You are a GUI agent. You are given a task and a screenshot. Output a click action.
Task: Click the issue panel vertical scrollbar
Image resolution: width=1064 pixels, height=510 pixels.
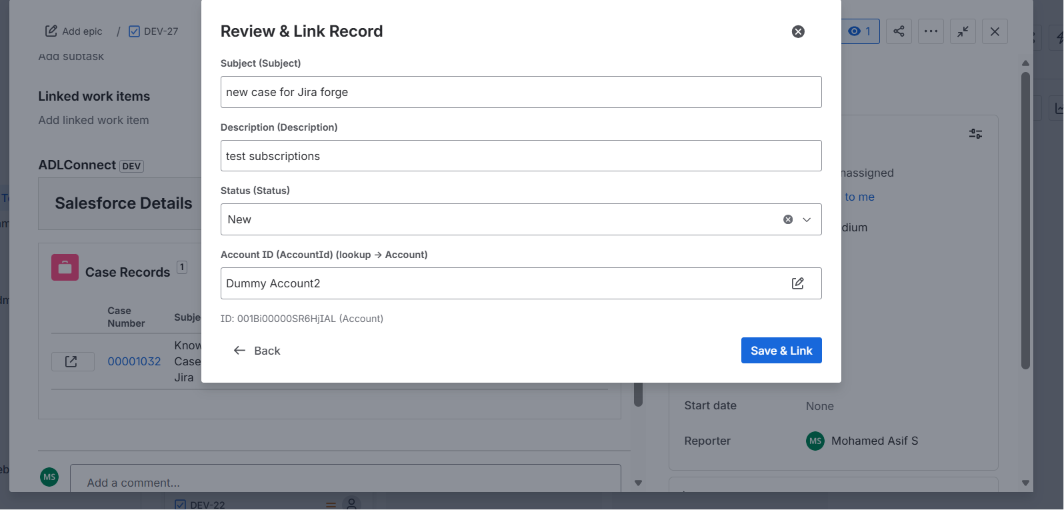click(x=1025, y=220)
